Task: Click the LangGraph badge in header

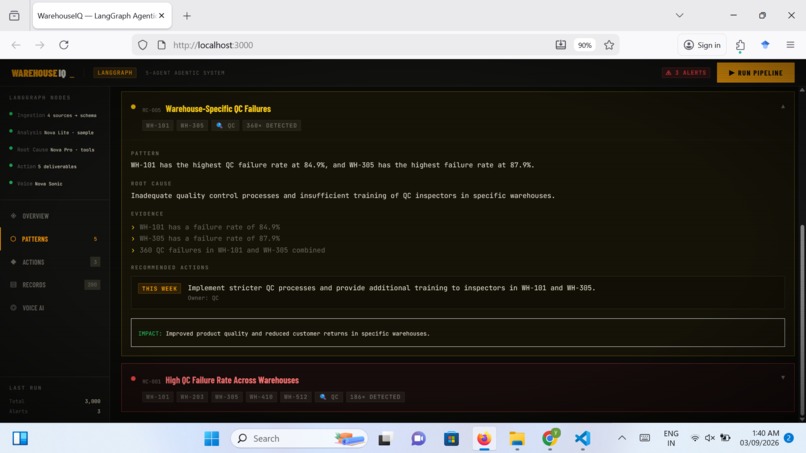Action: [x=115, y=73]
